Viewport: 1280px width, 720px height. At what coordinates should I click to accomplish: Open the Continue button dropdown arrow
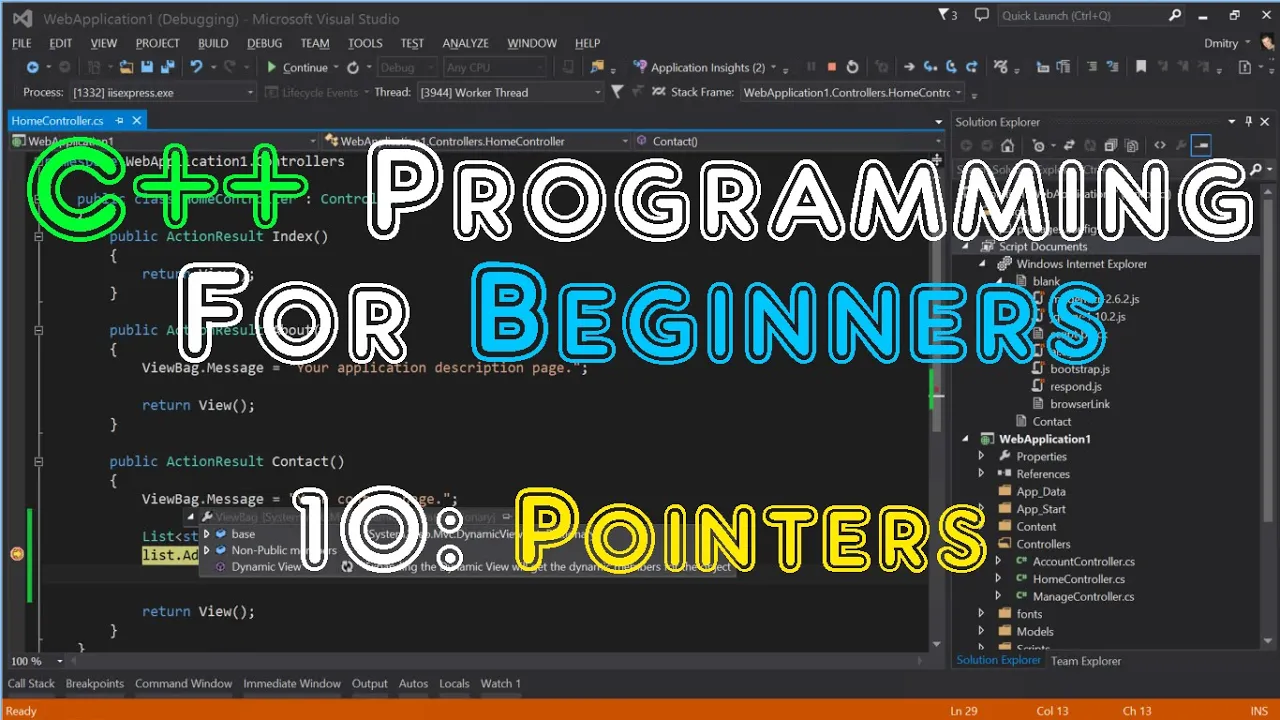click(336, 67)
